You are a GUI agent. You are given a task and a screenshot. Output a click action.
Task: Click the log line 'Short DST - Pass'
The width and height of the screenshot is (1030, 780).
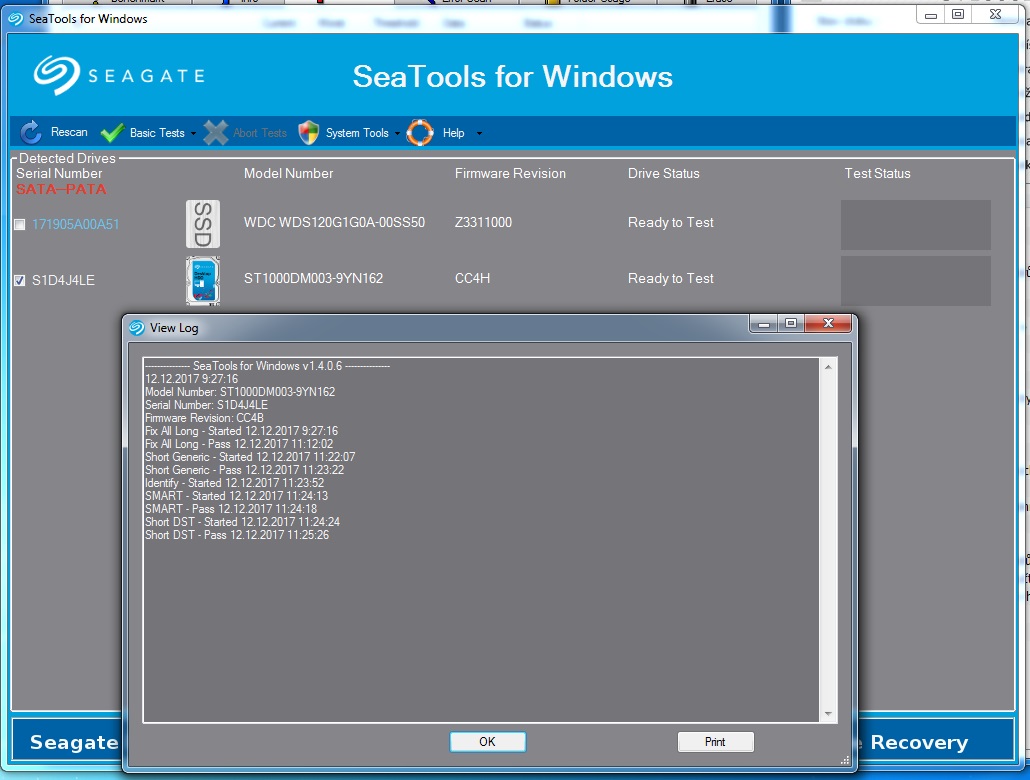[x=237, y=535]
